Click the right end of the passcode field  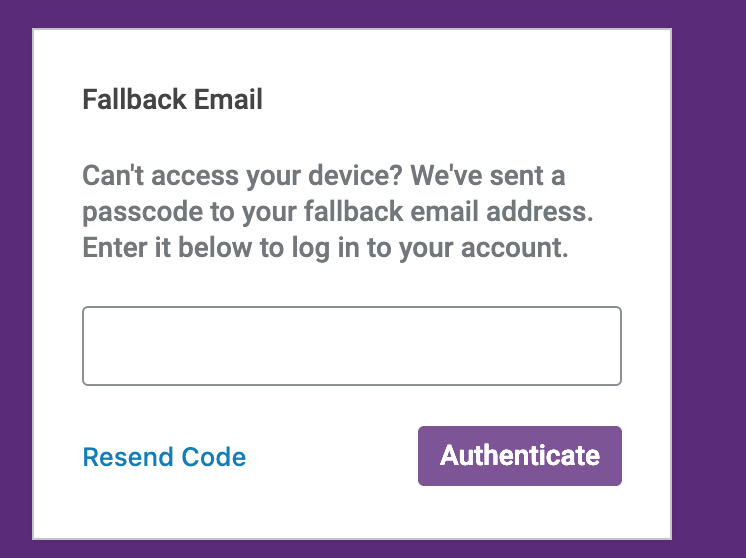tap(604, 346)
